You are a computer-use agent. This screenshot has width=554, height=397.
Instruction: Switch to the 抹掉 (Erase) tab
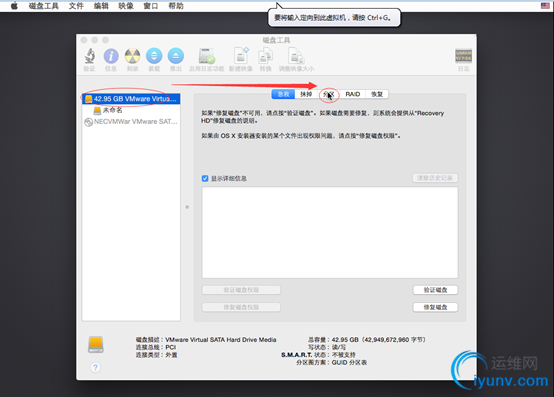306,94
